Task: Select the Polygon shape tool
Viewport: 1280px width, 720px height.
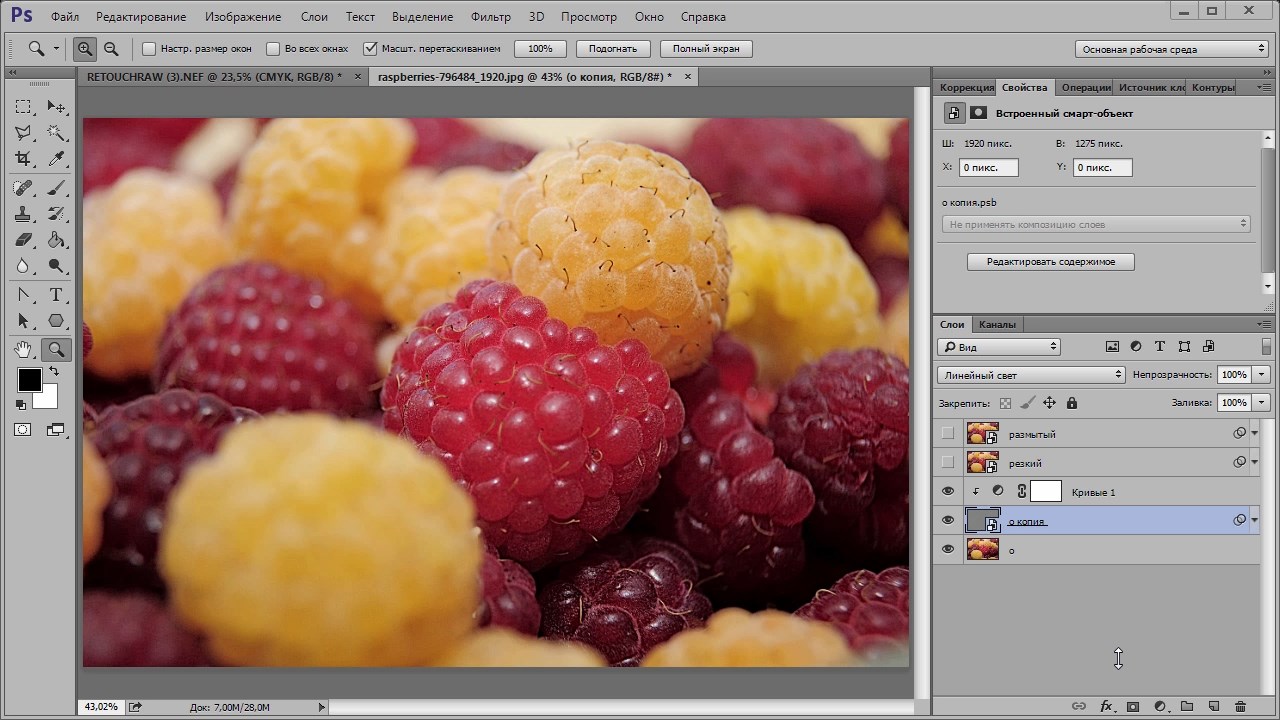Action: pyautogui.click(x=56, y=321)
